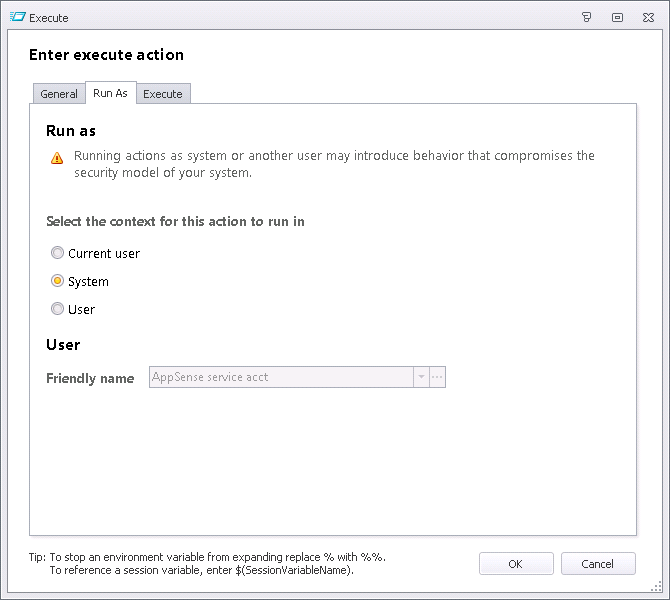This screenshot has width=670, height=600.
Task: Click the Friendly name label
Action: pyautogui.click(x=90, y=378)
